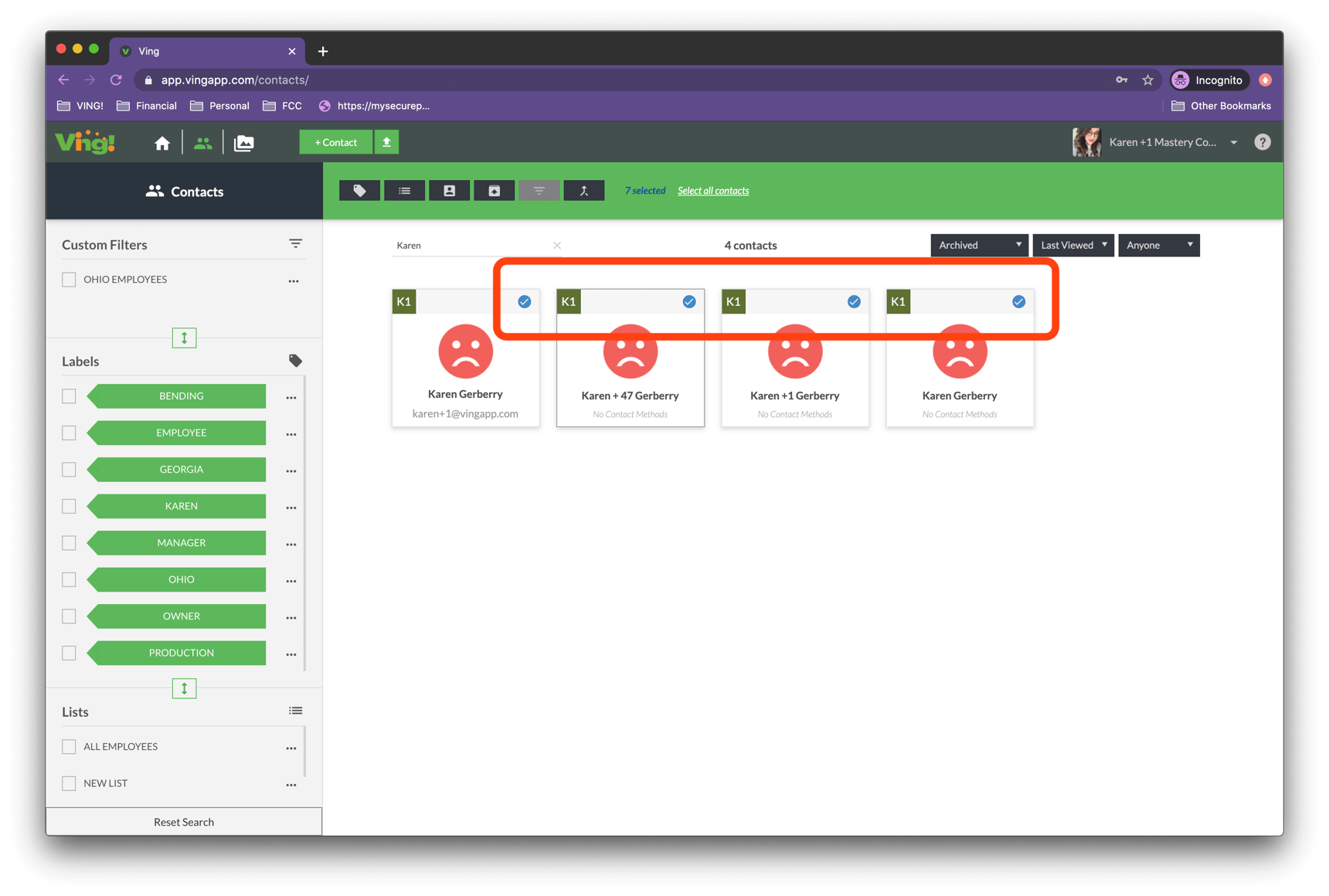Check the OHIO EMPLOYEES filter checkbox
The height and width of the screenshot is (896, 1329).
pyautogui.click(x=69, y=280)
